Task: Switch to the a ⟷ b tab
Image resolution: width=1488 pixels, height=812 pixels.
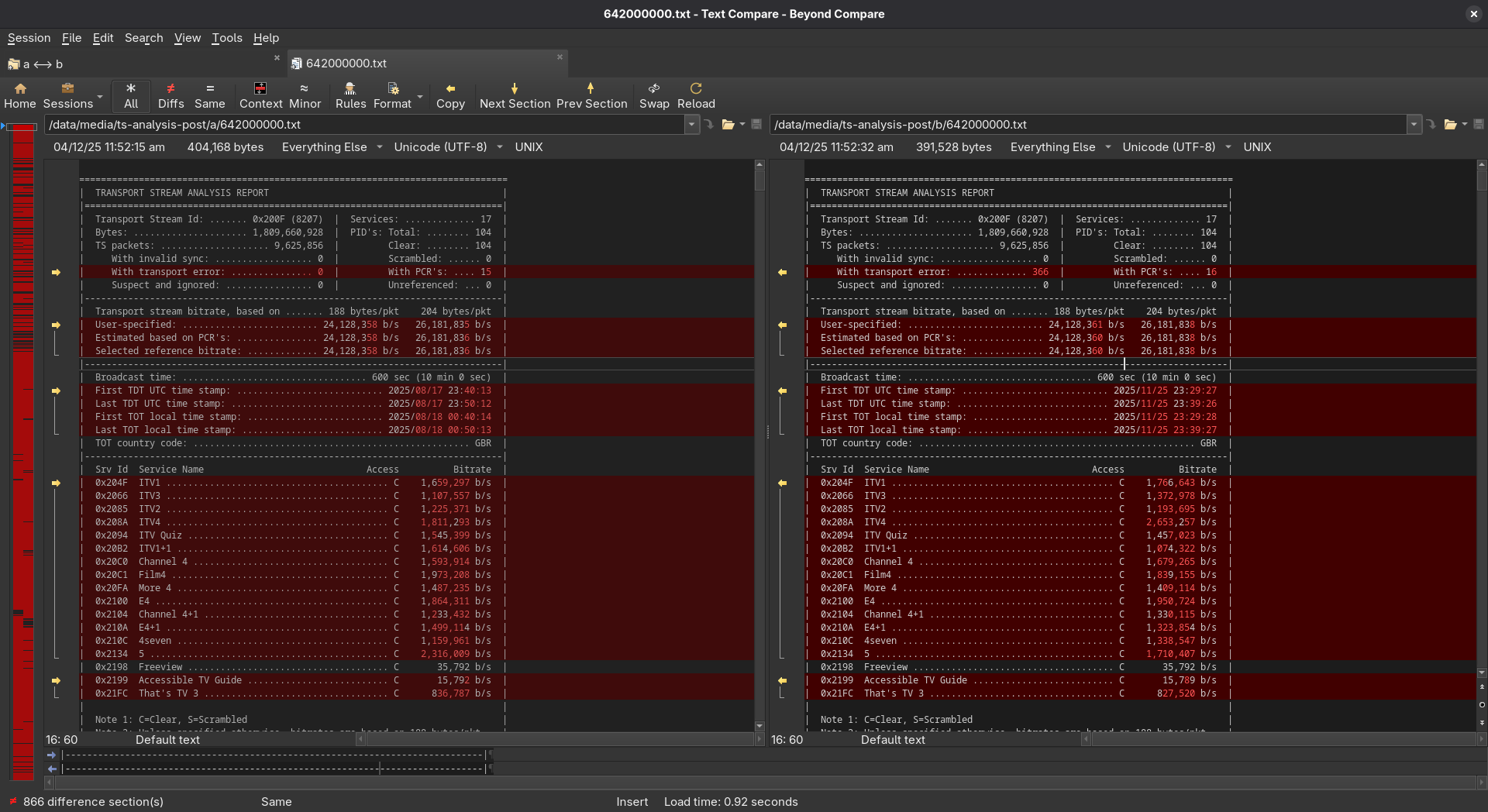Action: click(x=43, y=64)
